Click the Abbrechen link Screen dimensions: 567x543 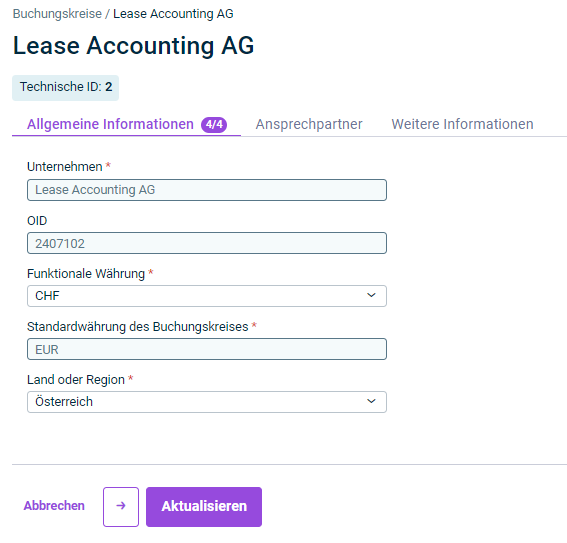point(54,506)
